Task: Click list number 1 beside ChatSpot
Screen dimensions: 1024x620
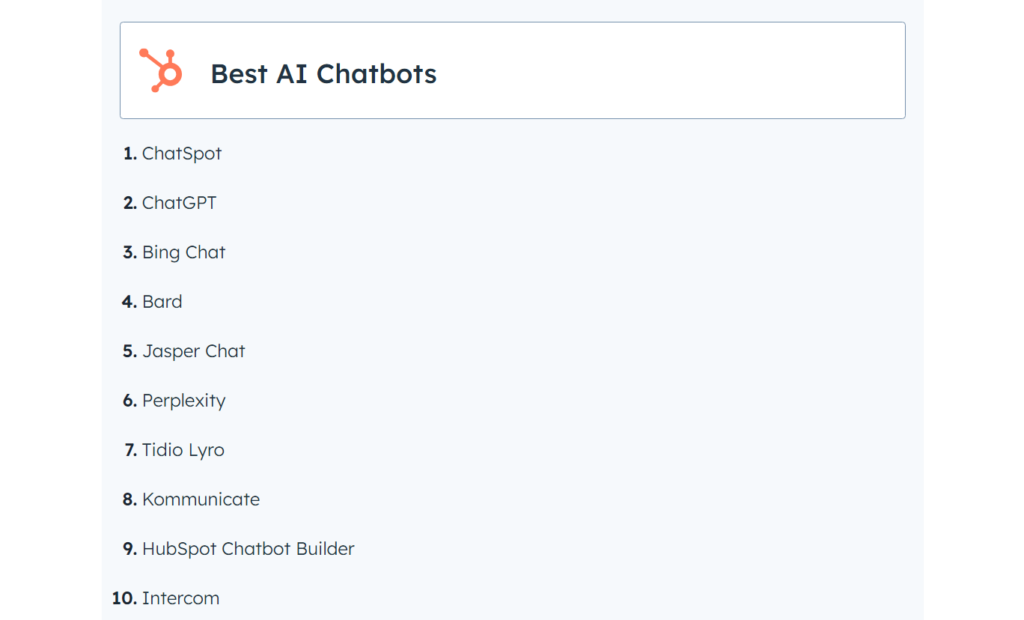Action: pyautogui.click(x=130, y=154)
